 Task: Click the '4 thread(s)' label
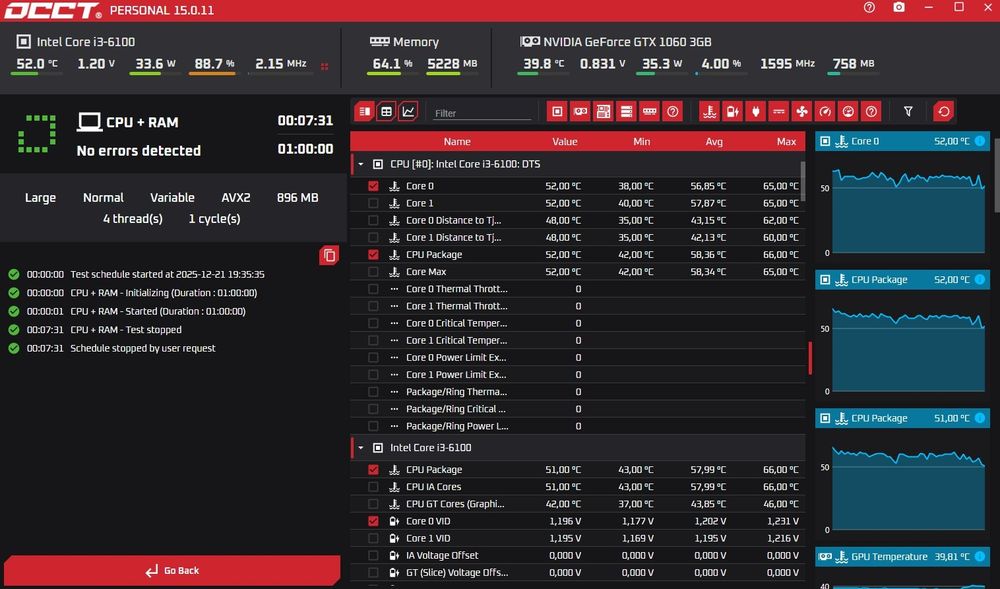[x=133, y=219]
